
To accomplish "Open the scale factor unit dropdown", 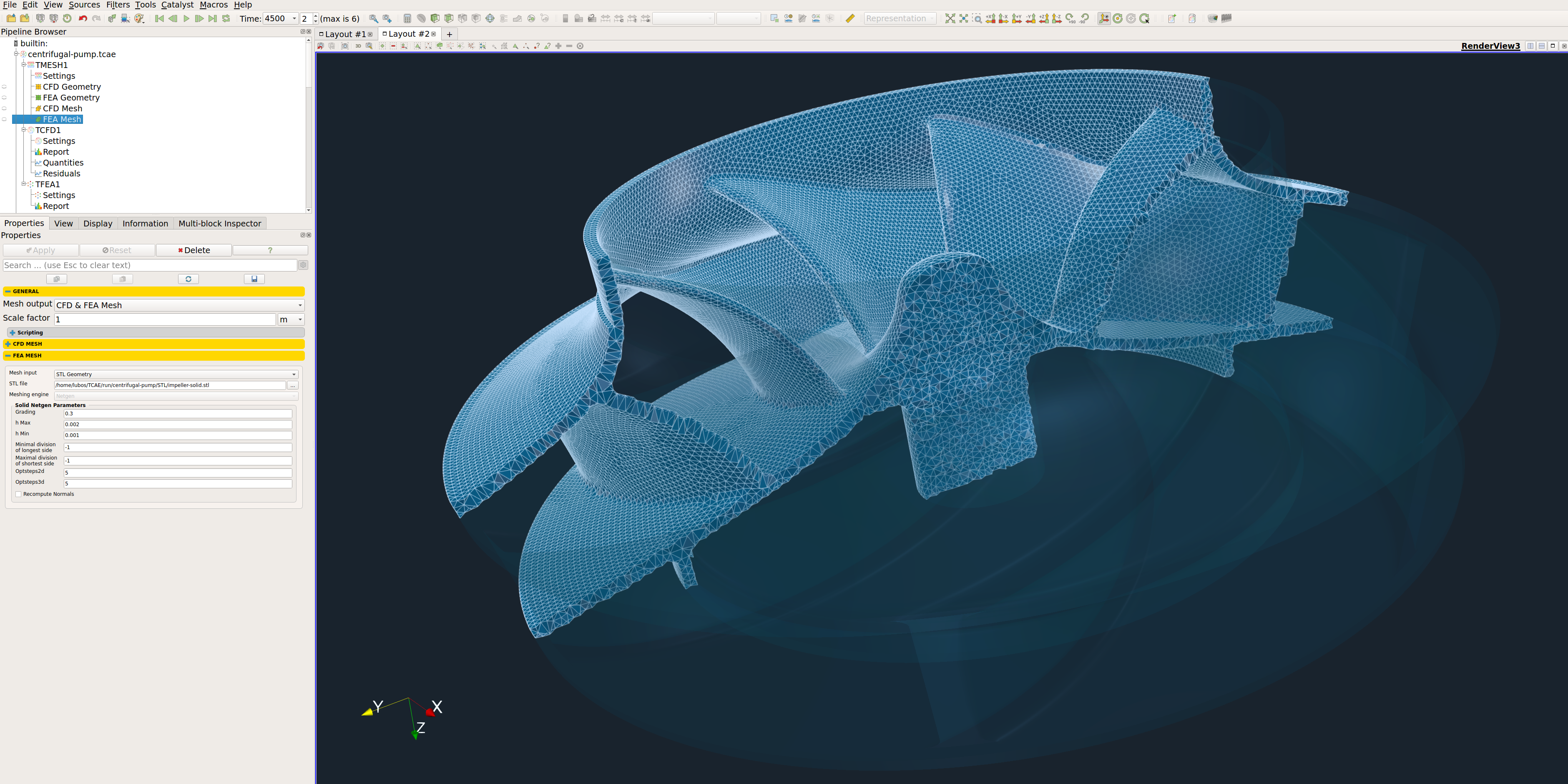I will click(x=291, y=319).
